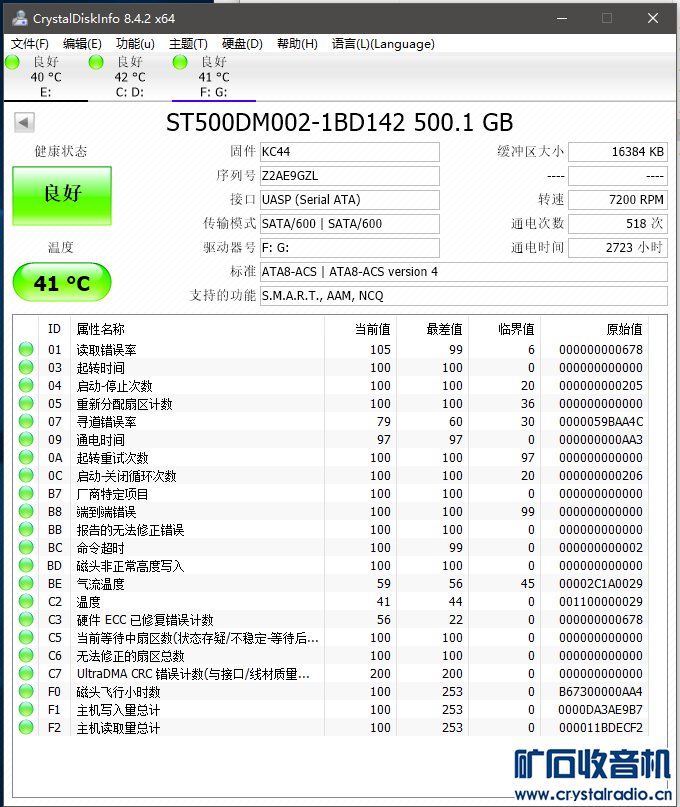This screenshot has height=807, width=680.
Task: Click the disk title ST500DM002-1BD142 500.1 GB
Action: pos(340,122)
